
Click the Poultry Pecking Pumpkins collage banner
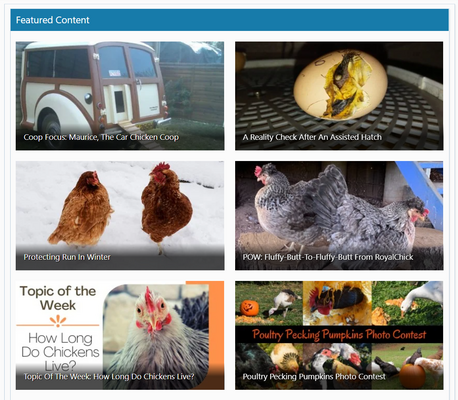click(339, 335)
